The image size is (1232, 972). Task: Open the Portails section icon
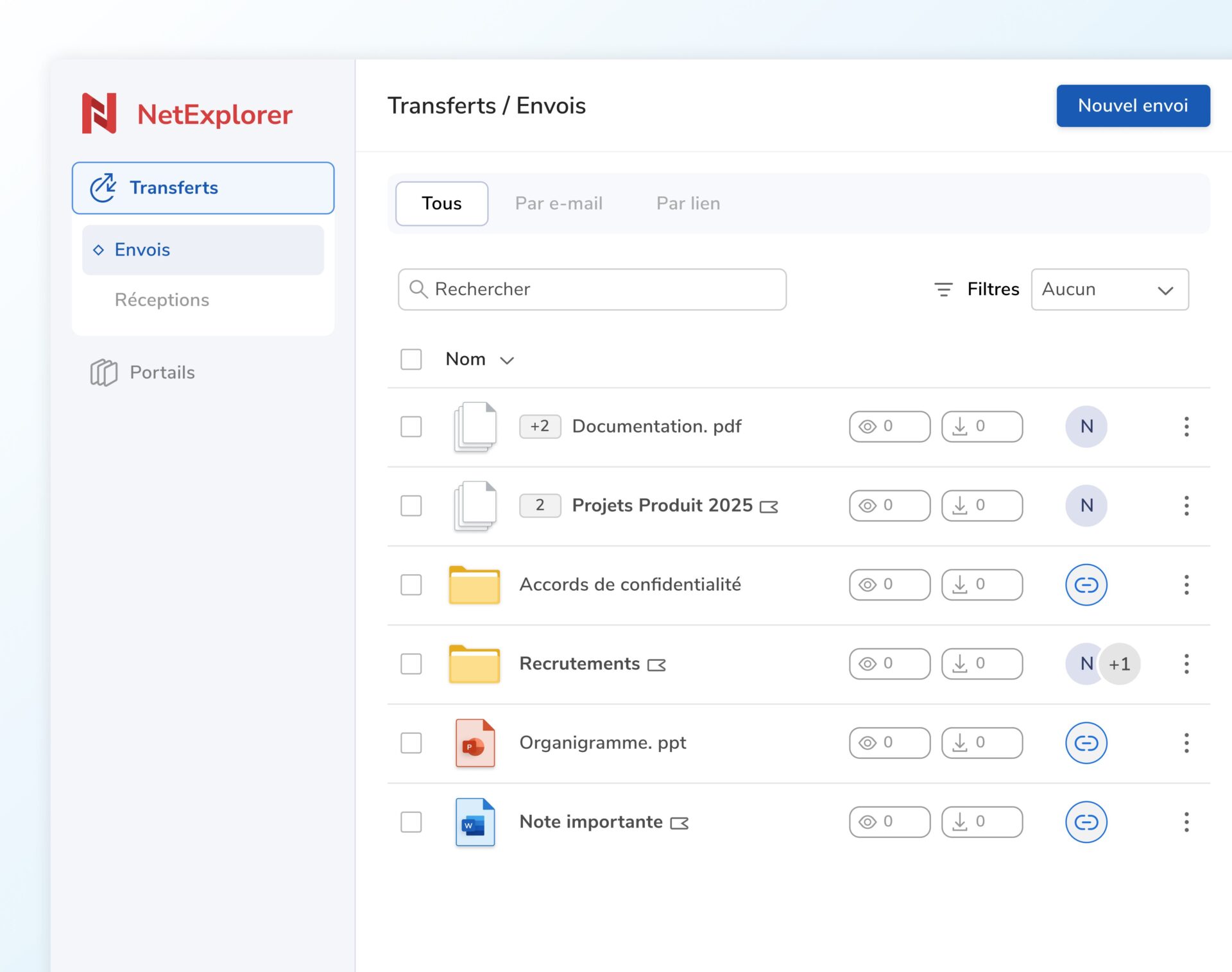(x=103, y=372)
